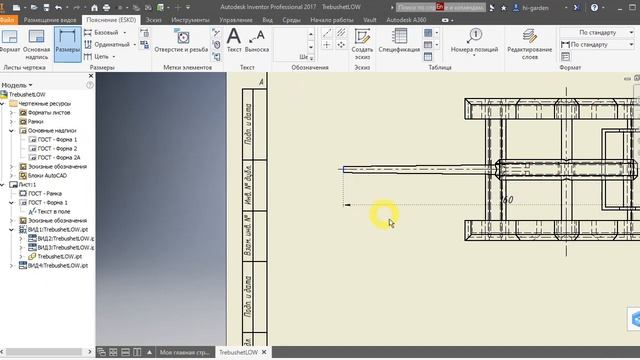640x360 pixels.
Task: Click the browser horizontal scrollbar
Action: click(43, 351)
